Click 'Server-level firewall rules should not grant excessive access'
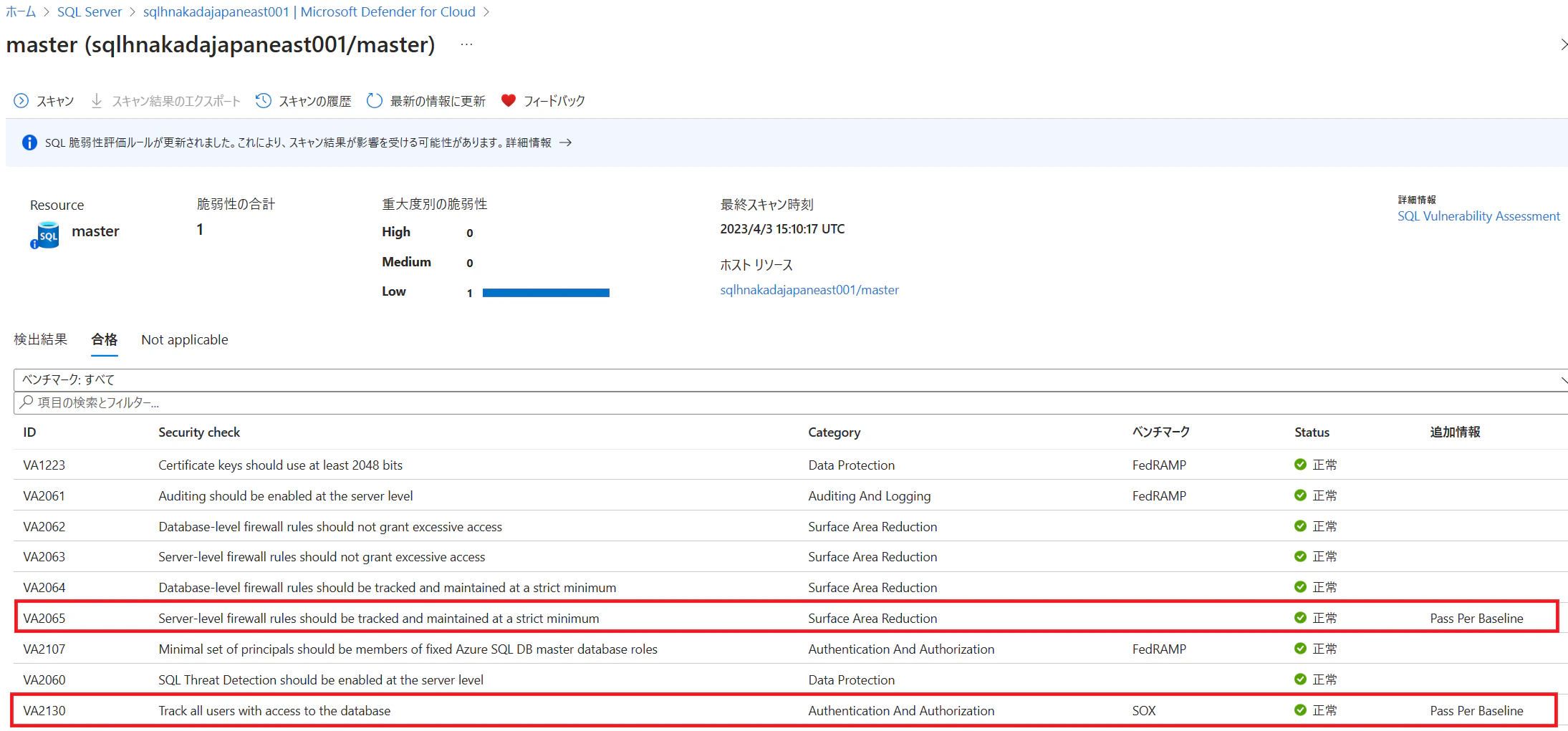Viewport: 1568px width, 731px height. point(322,557)
